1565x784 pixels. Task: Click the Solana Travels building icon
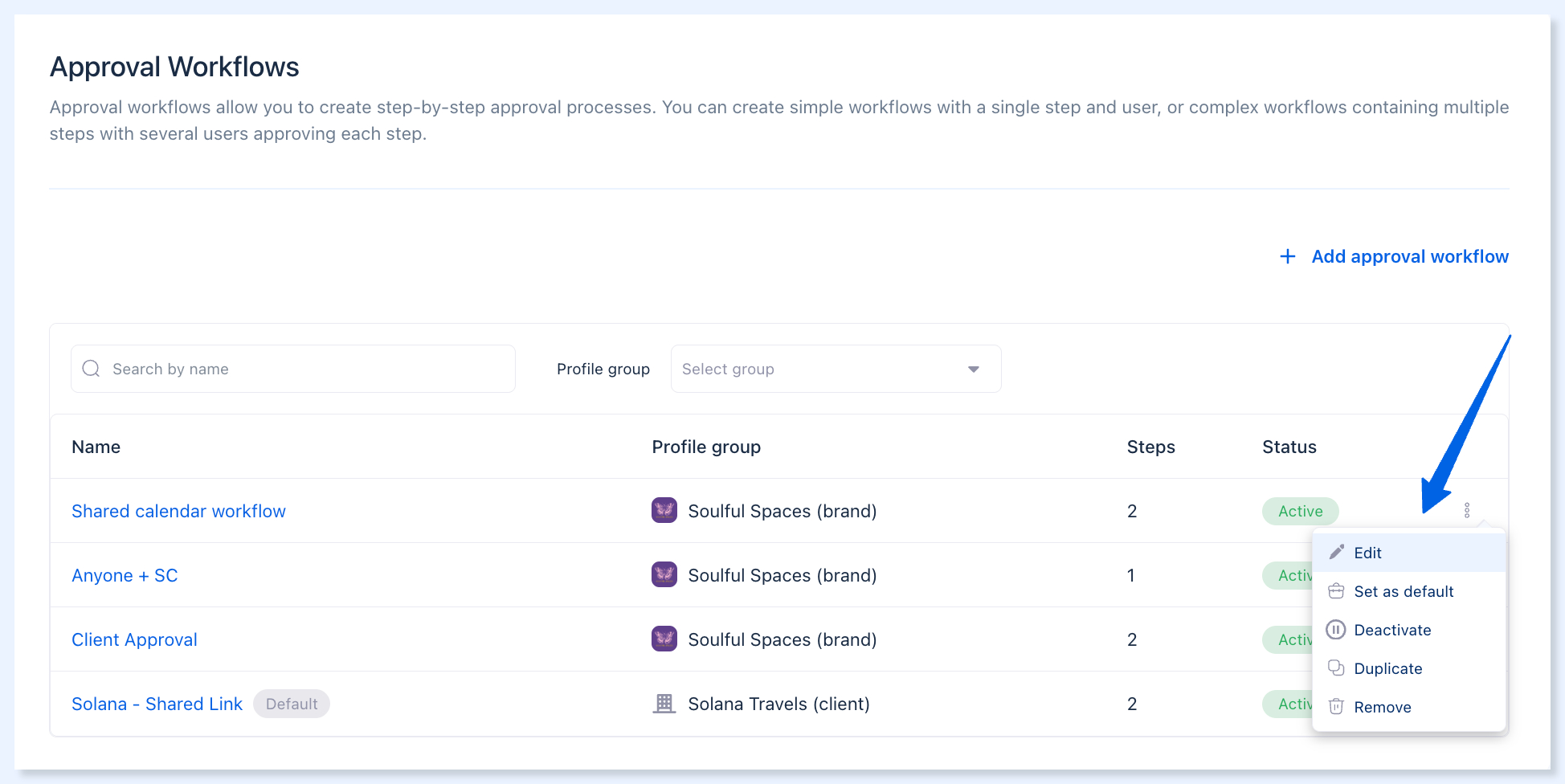(664, 704)
